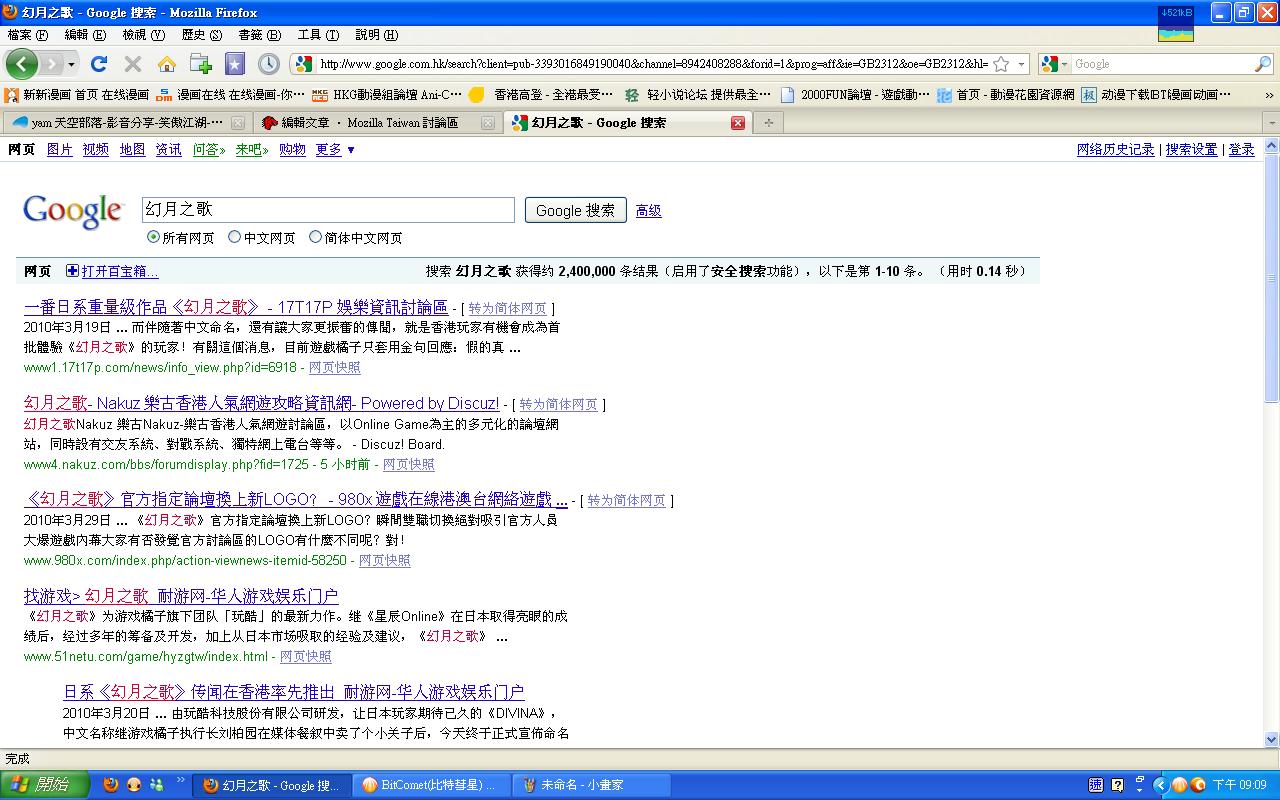
Task: Reload the current page
Action: [98, 64]
